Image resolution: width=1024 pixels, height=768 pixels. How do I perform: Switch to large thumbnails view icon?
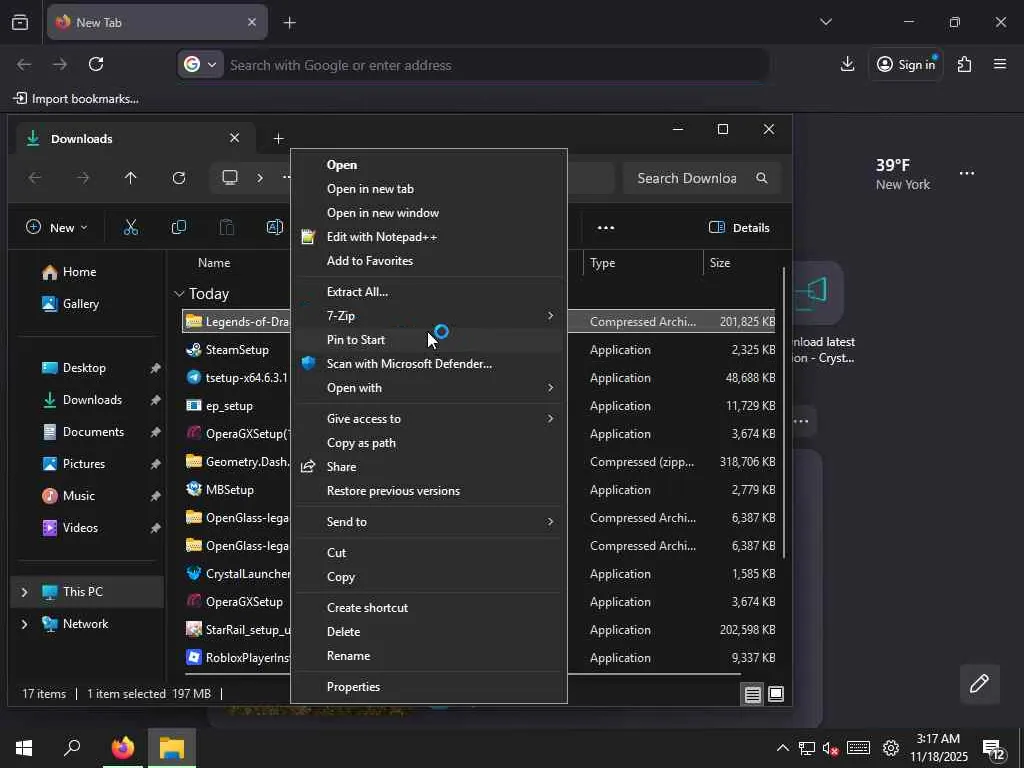(x=776, y=694)
